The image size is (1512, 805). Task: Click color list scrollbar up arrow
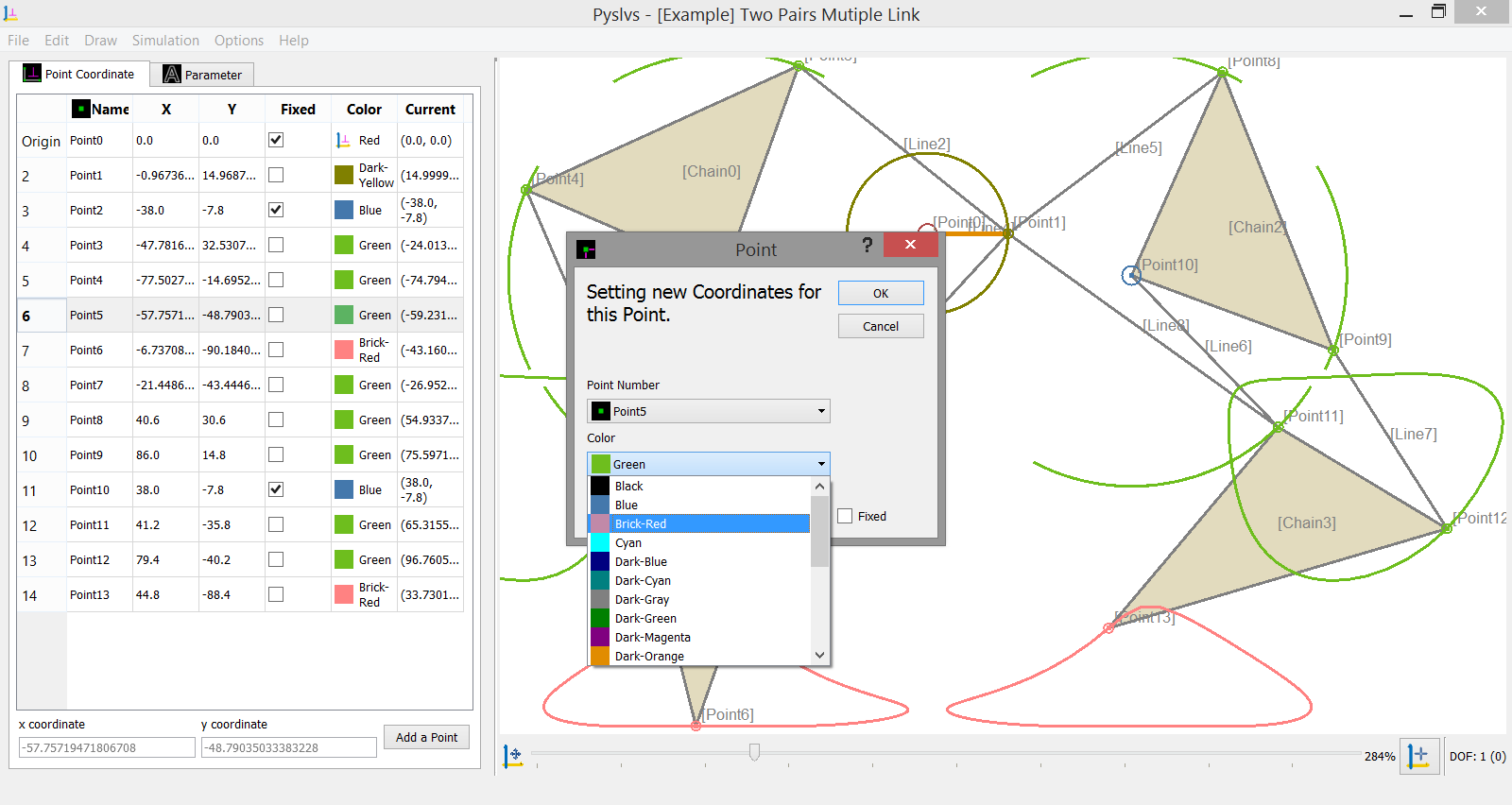[819, 486]
